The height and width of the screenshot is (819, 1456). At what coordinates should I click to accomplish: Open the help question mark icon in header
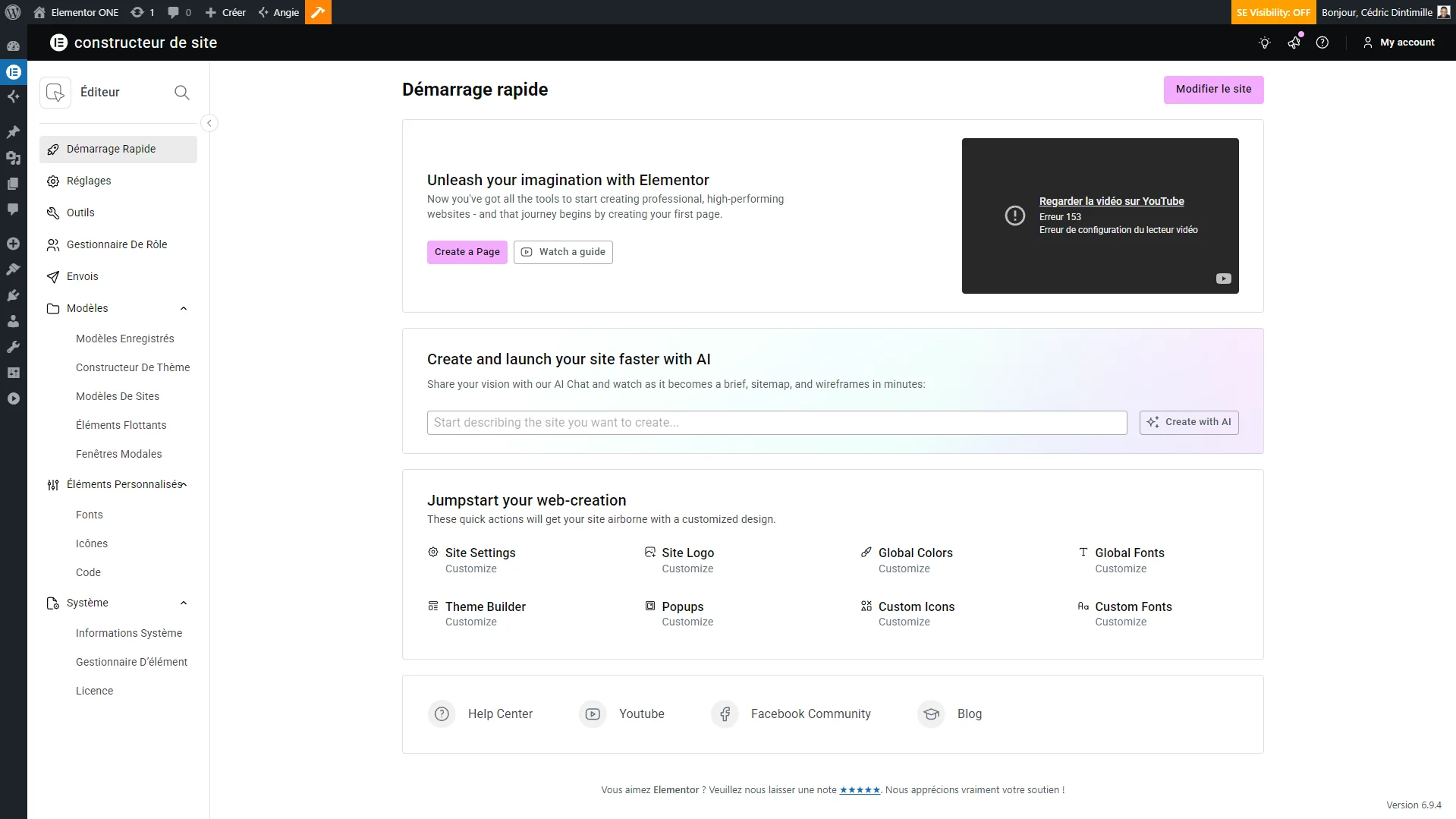click(x=1322, y=43)
